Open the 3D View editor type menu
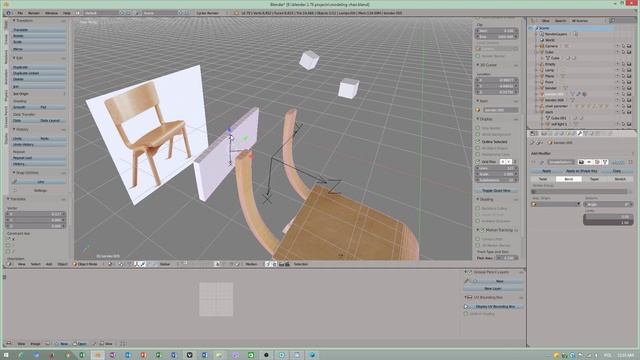 click(x=9, y=264)
